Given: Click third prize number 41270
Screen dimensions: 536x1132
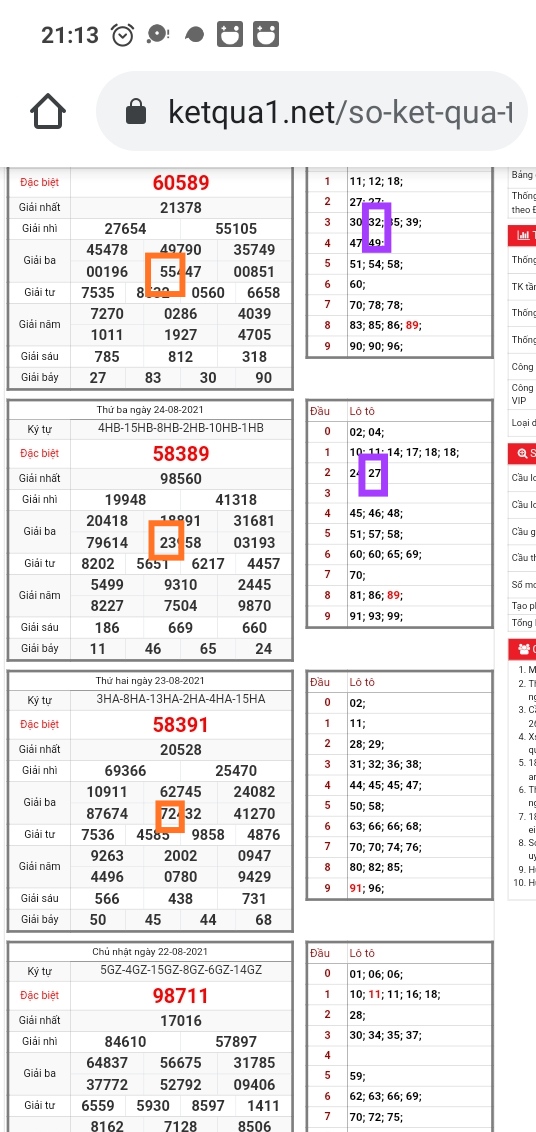Looking at the screenshot, I should 254,814.
